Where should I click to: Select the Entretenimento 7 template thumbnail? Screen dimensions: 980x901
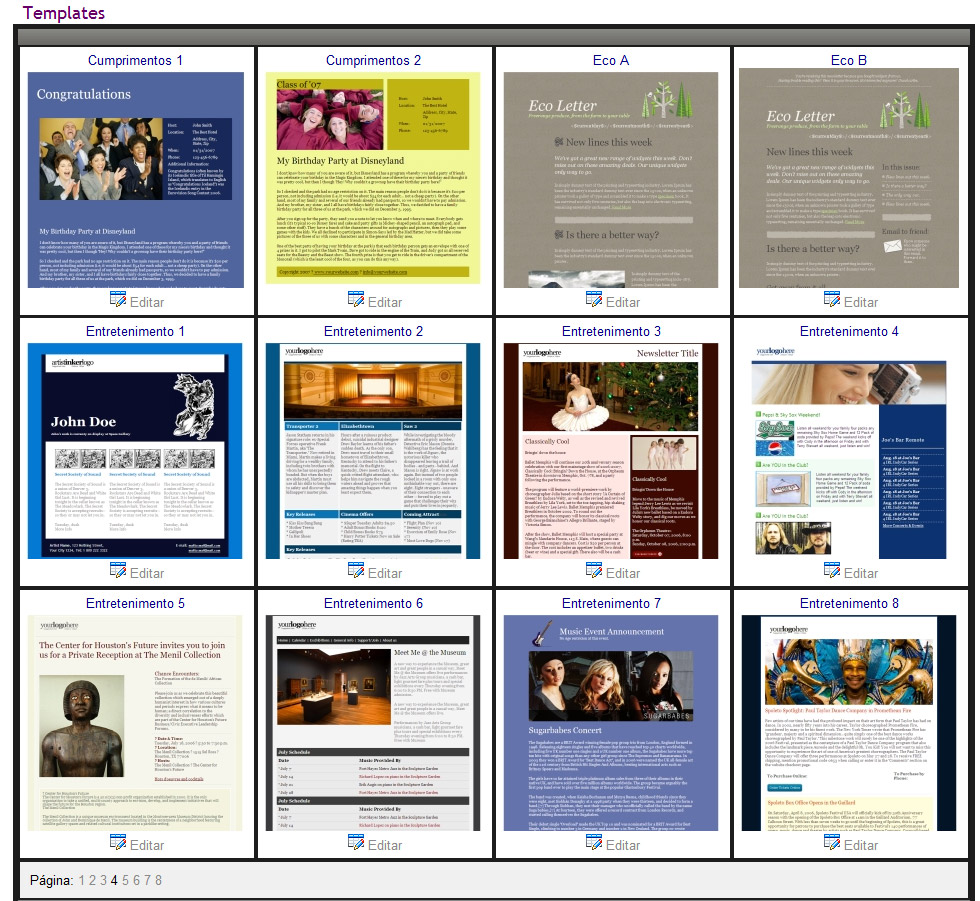[611, 722]
